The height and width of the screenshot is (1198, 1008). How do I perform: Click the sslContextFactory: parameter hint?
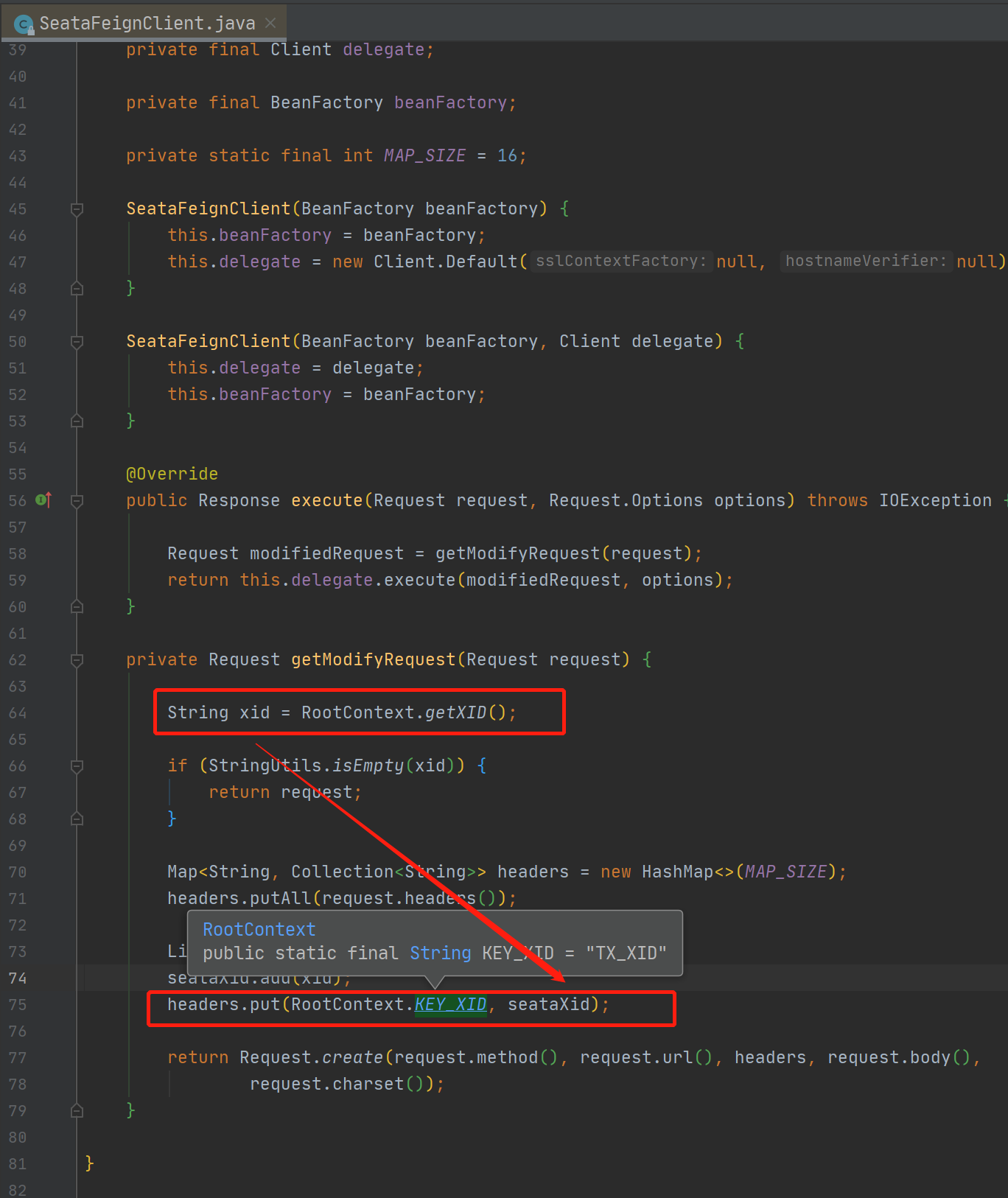[x=621, y=261]
